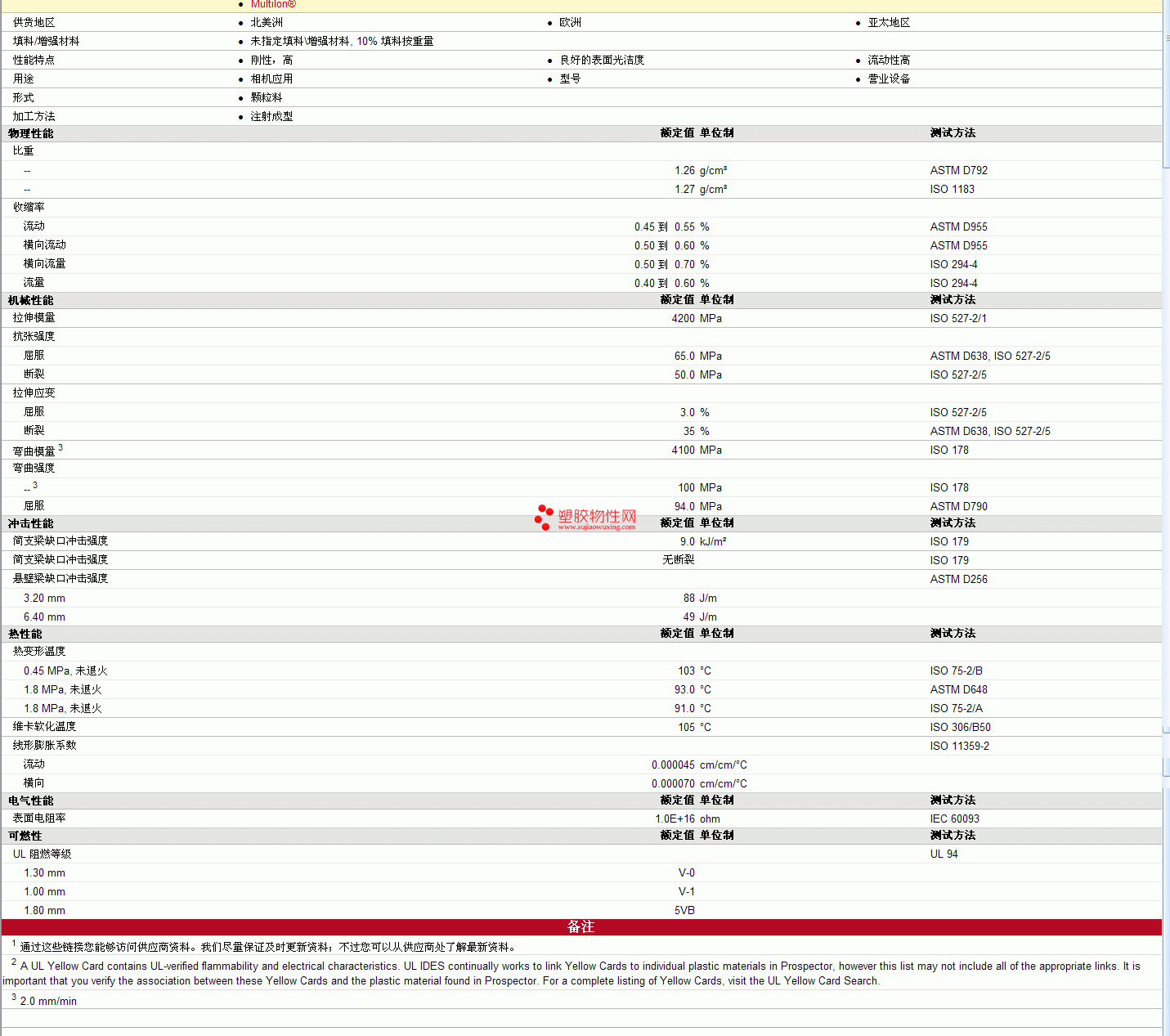Select the 5VB flame rating
The width and height of the screenshot is (1170, 1036).
685,911
